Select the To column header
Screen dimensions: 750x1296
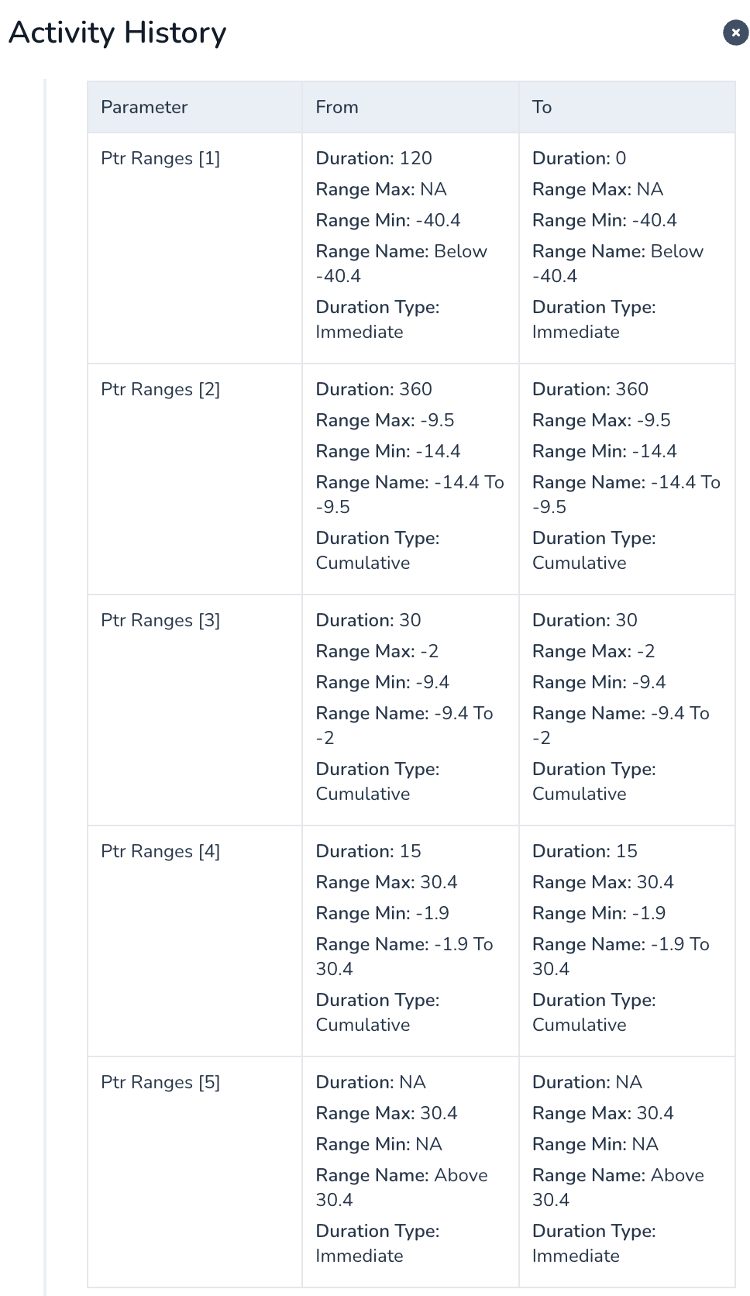(627, 107)
